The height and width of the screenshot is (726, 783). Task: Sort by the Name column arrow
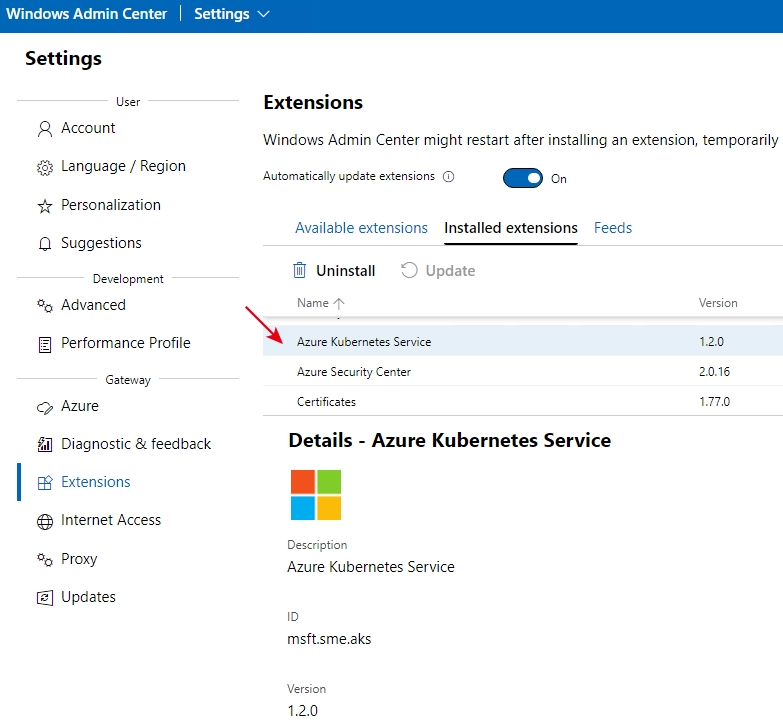tap(339, 303)
